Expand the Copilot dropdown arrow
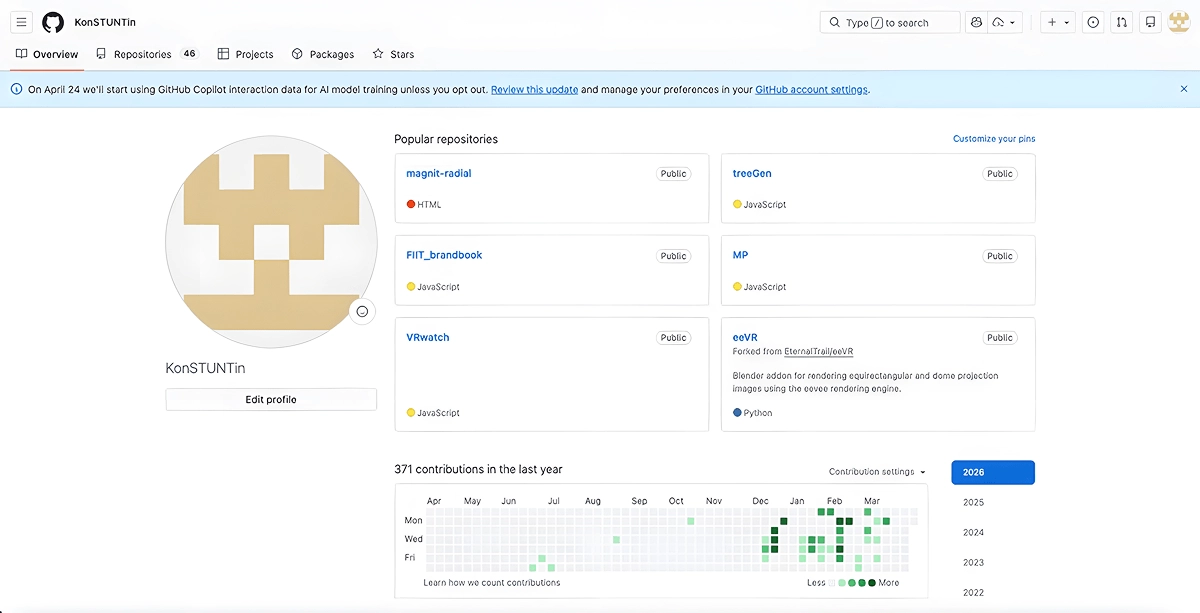Screen dimensions: 1200x613 [1004, 22]
